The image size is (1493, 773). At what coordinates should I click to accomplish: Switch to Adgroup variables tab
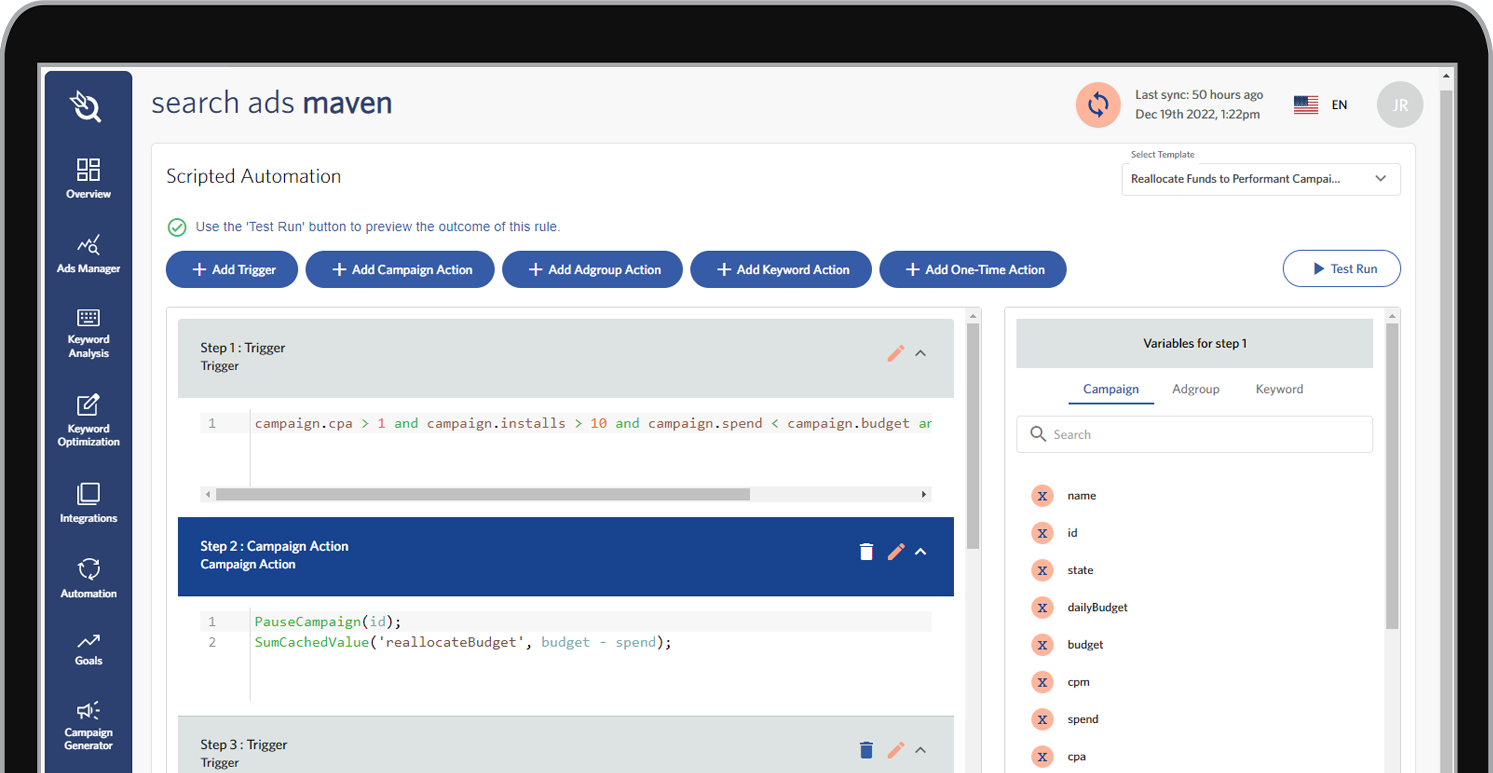(1196, 389)
